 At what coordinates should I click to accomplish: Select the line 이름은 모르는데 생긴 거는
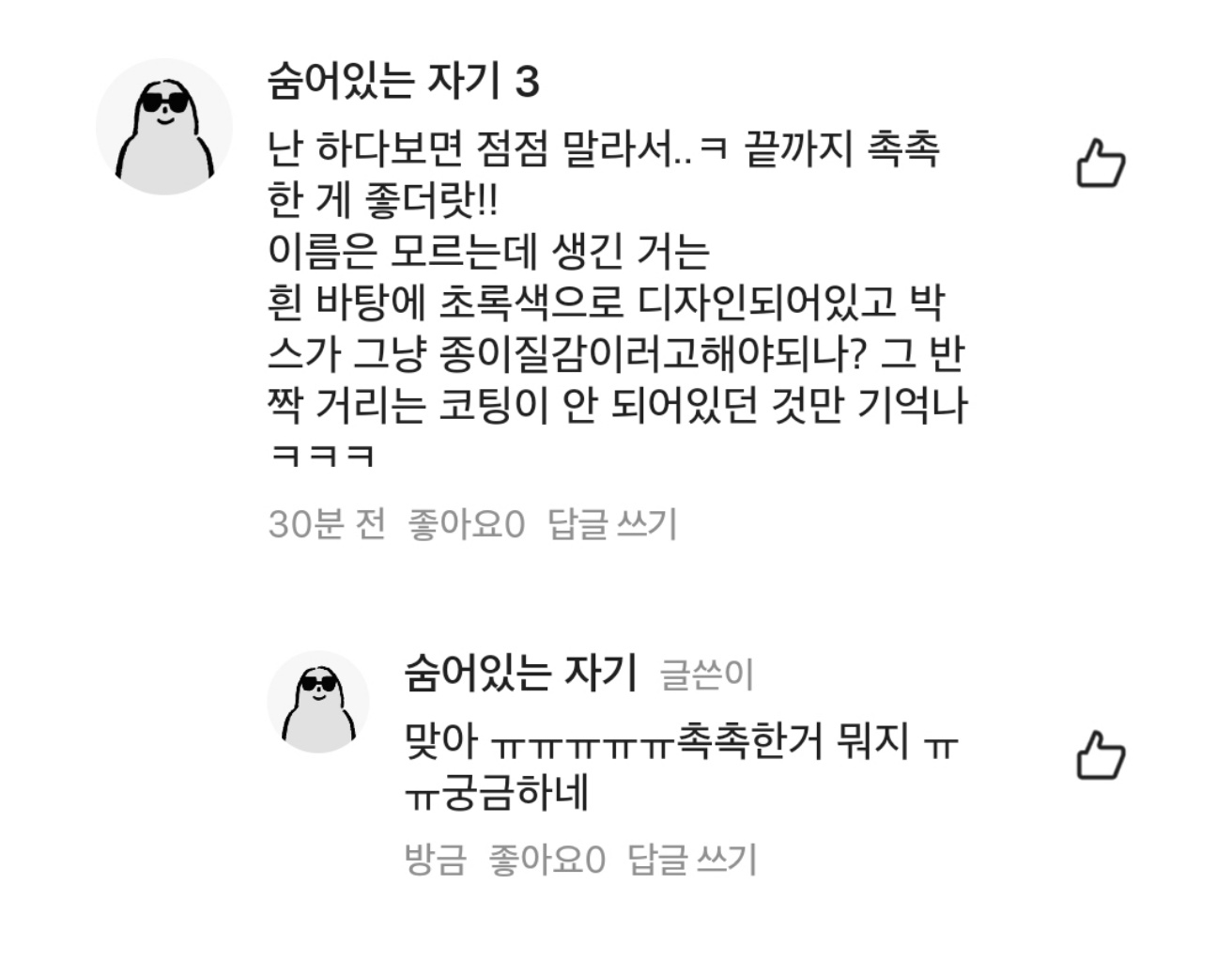[488, 251]
